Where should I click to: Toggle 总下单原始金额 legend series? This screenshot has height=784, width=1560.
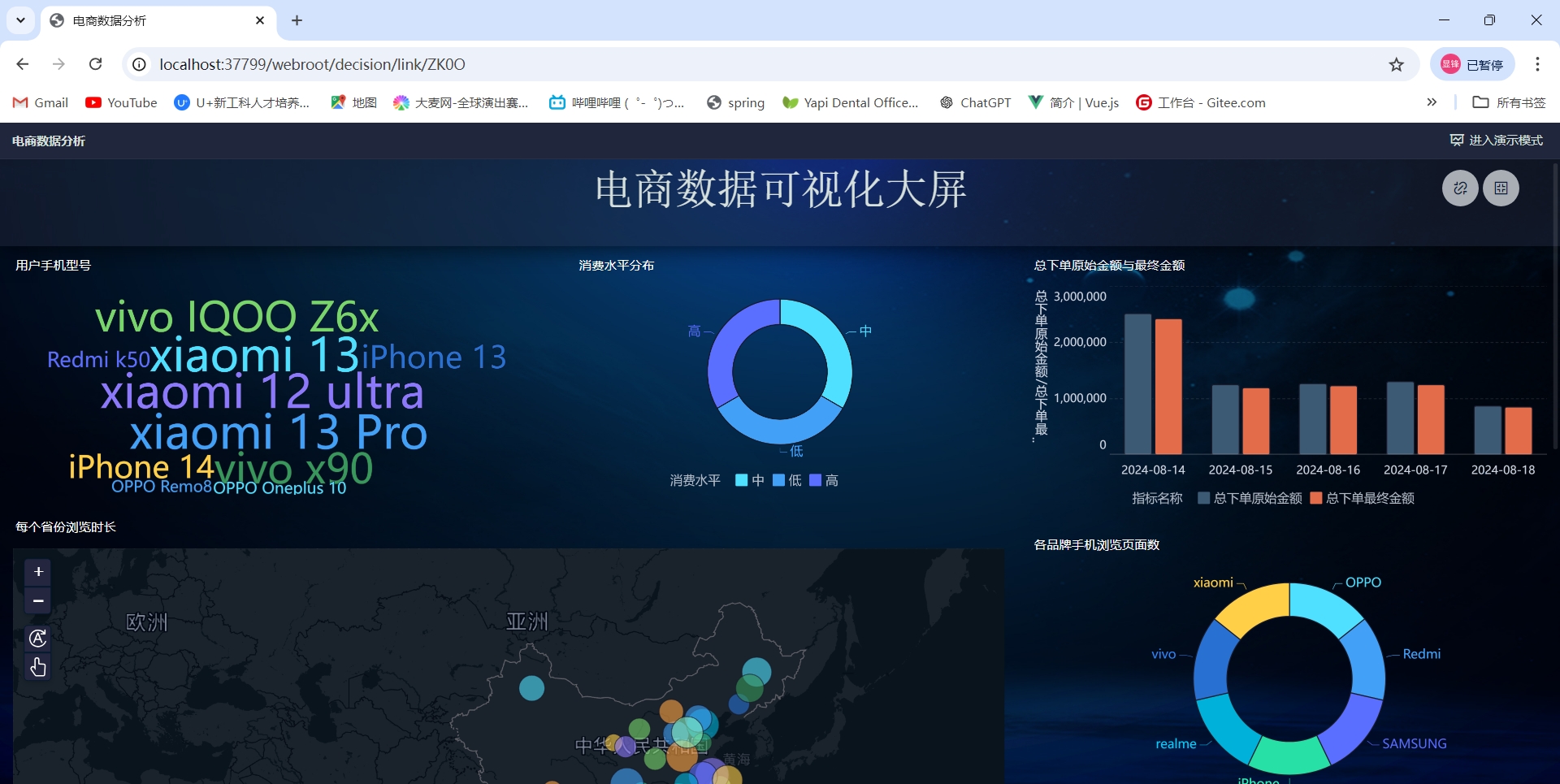pos(1250,498)
